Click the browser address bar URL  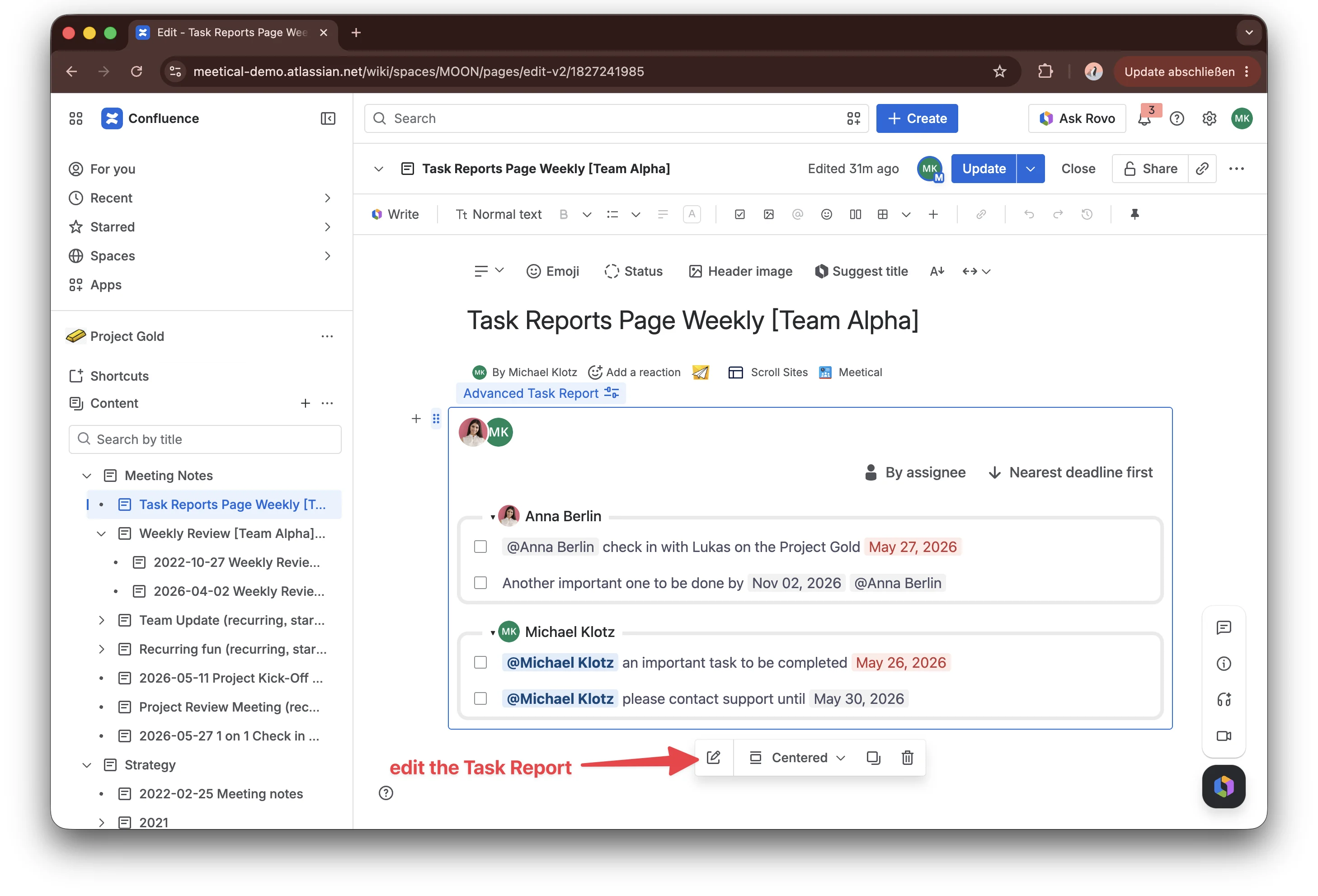(x=419, y=71)
